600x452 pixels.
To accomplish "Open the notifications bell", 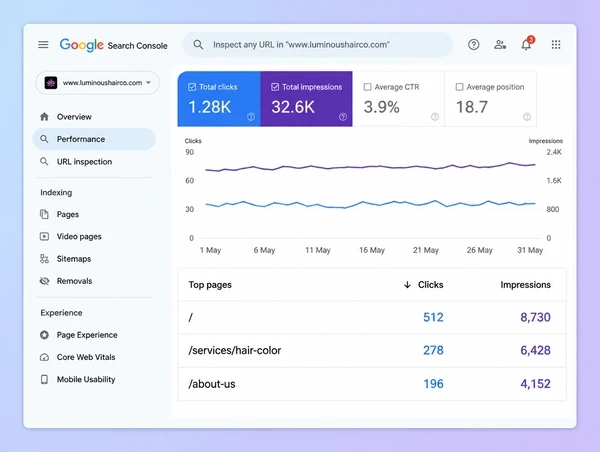I will tap(527, 44).
